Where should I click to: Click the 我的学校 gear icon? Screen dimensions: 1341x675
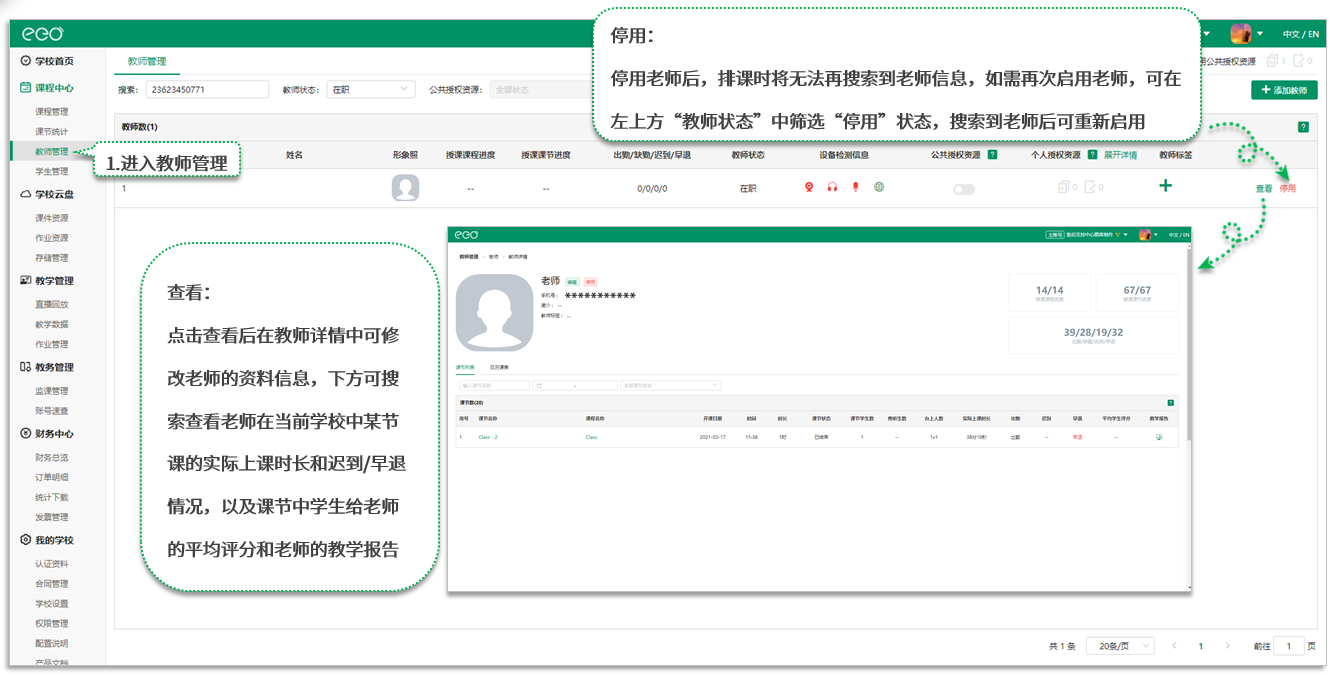pyautogui.click(x=25, y=540)
